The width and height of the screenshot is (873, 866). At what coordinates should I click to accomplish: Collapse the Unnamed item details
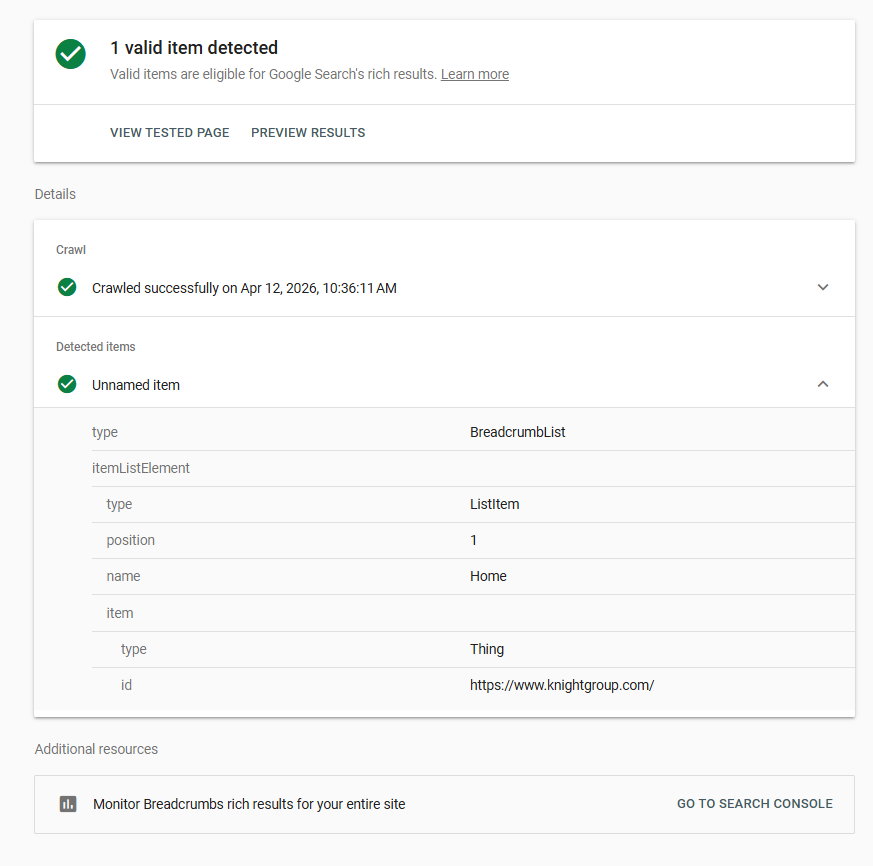point(822,384)
